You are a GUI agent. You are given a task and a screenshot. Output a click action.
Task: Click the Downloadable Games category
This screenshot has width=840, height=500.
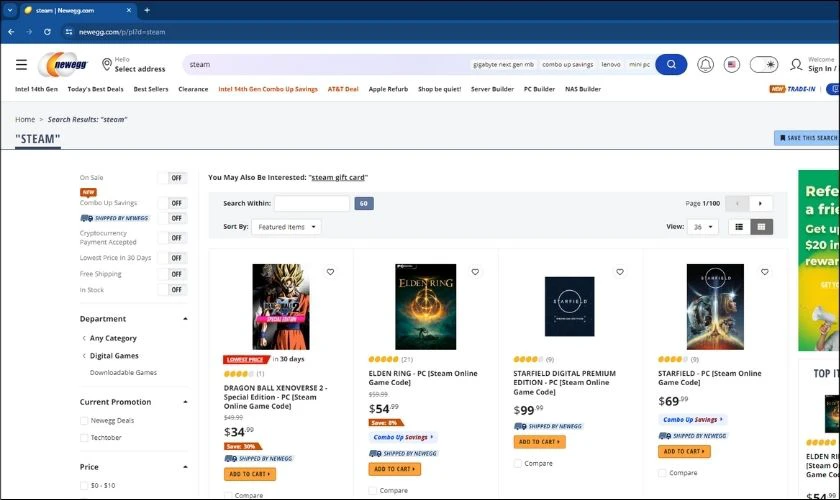click(x=123, y=372)
